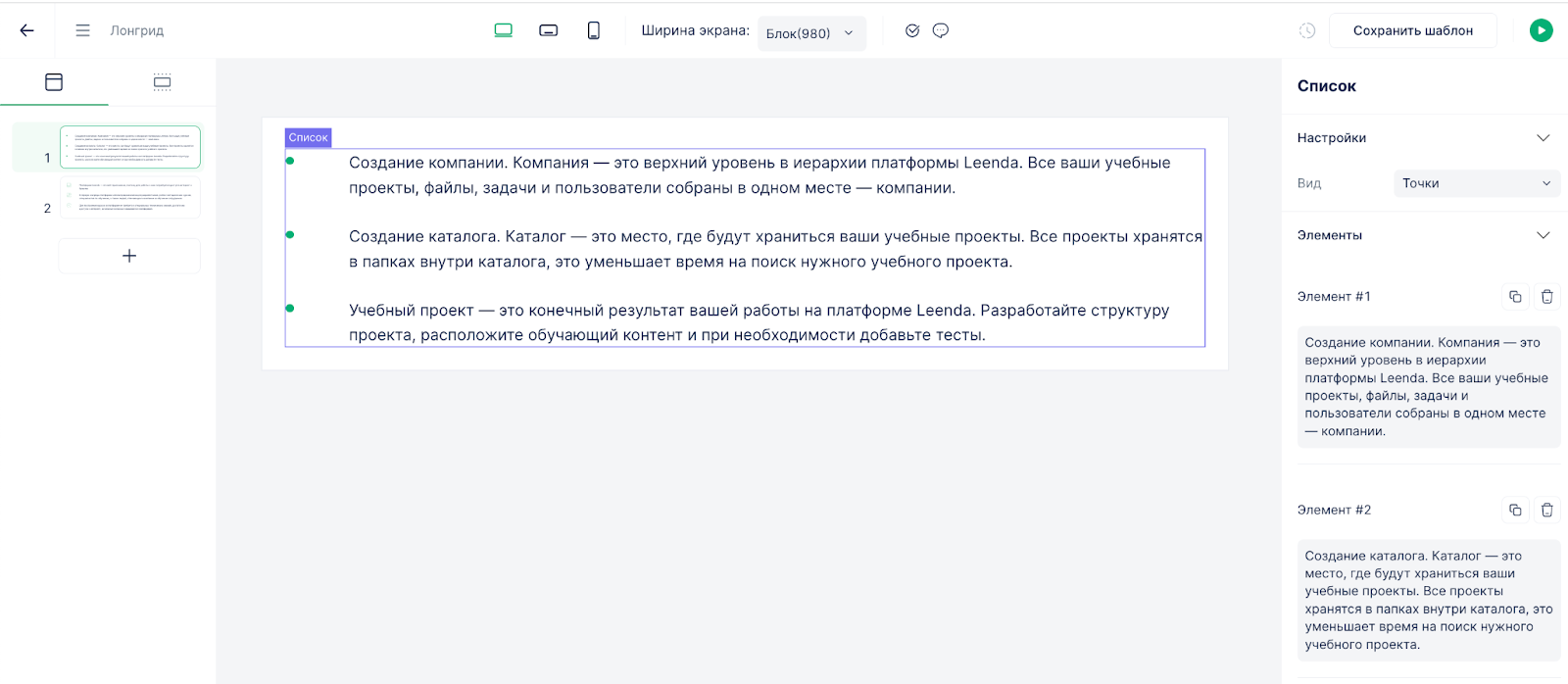The width and height of the screenshot is (1568, 684).
Task: Click the Сохранить шаблон button
Action: click(x=1412, y=30)
